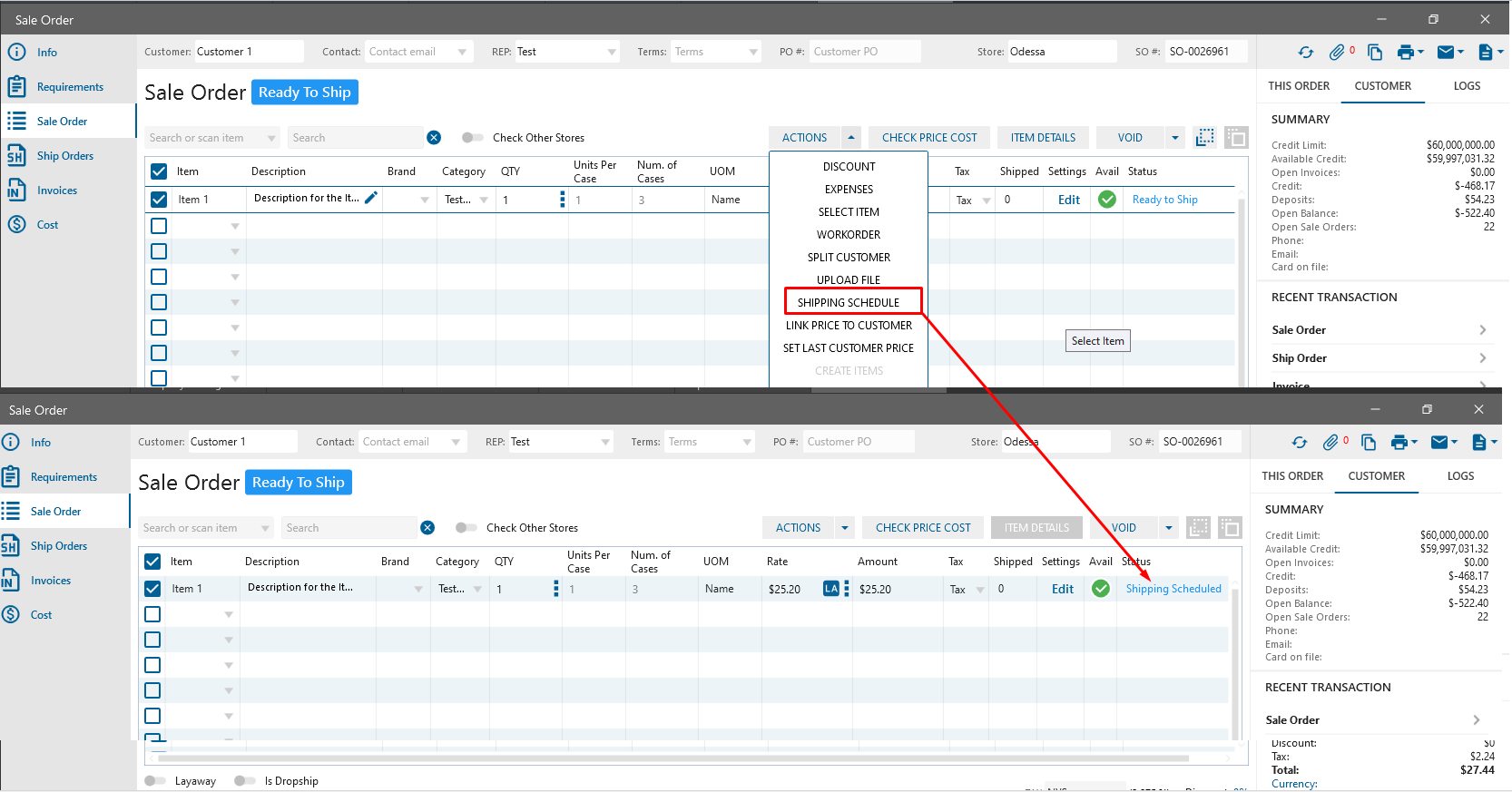Click three-dot handle beside QTY, lower window
The image size is (1512, 792).
click(x=556, y=589)
